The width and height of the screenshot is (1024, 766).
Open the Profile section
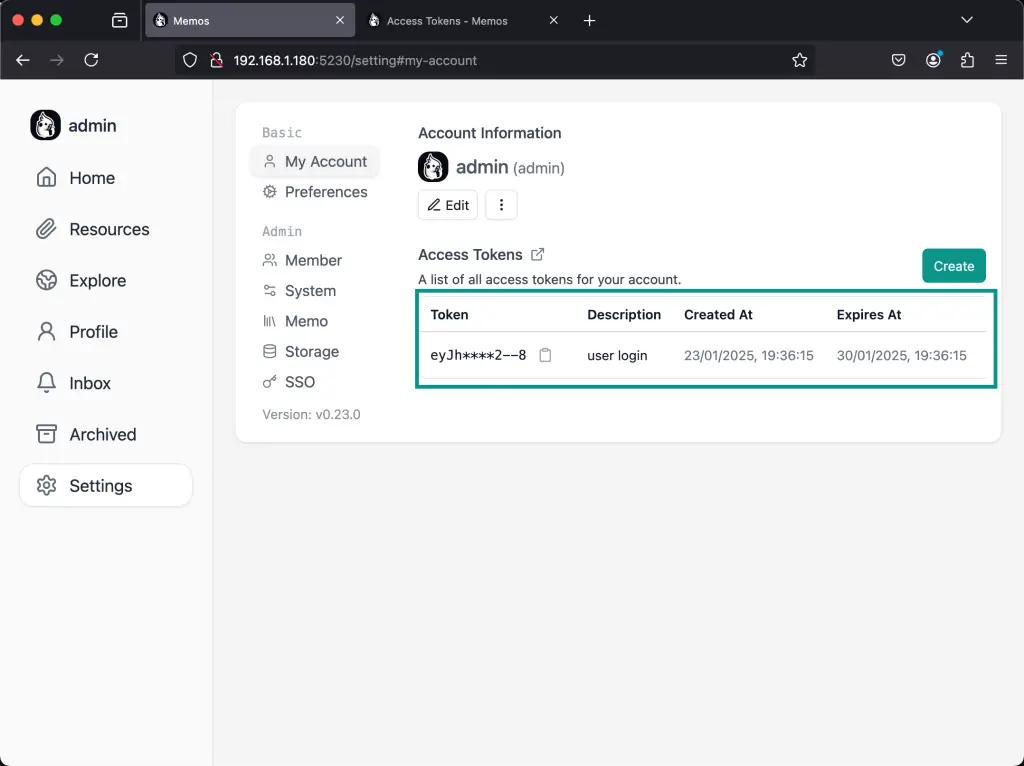click(x=93, y=331)
